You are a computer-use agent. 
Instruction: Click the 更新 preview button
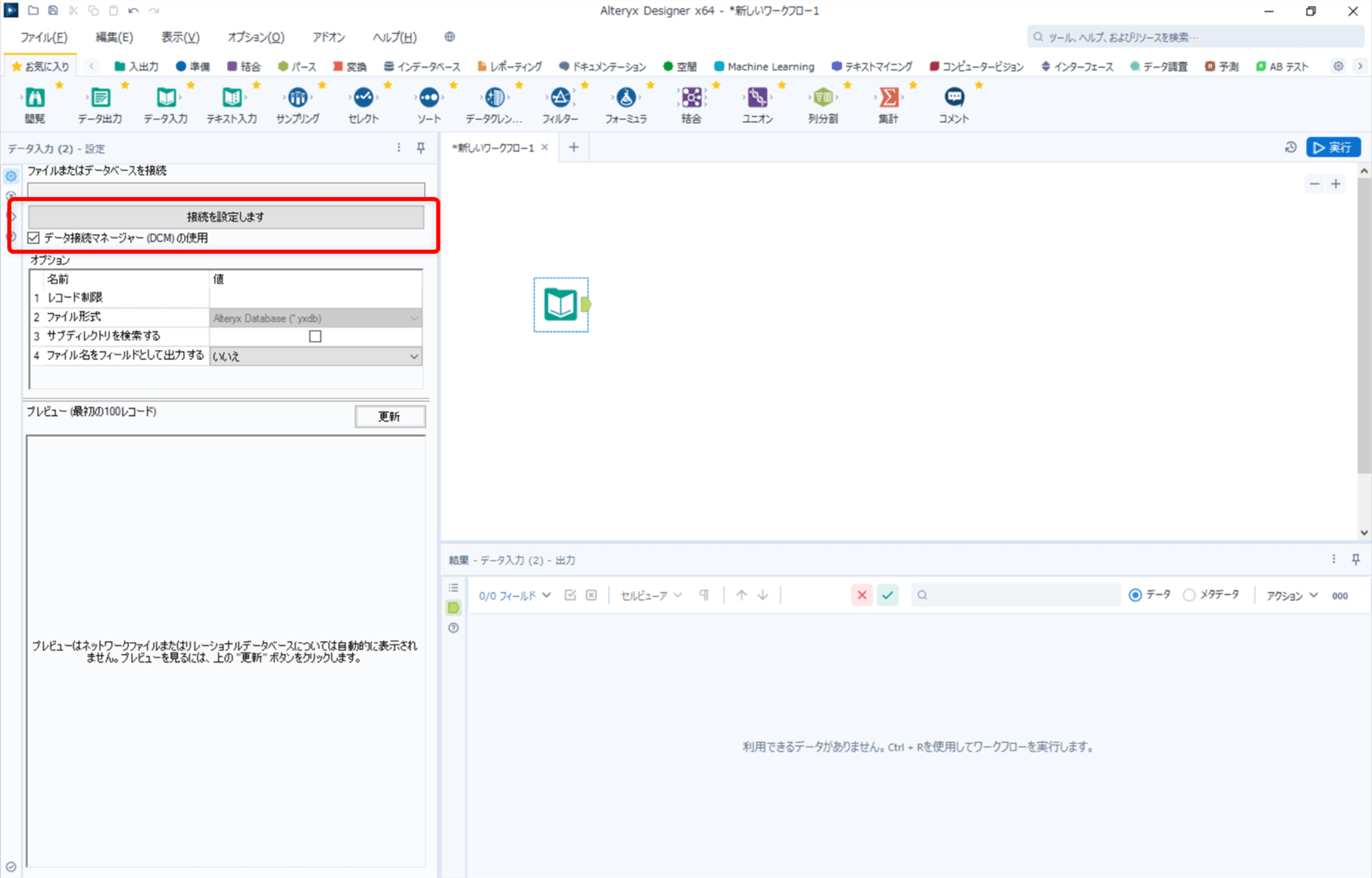390,416
